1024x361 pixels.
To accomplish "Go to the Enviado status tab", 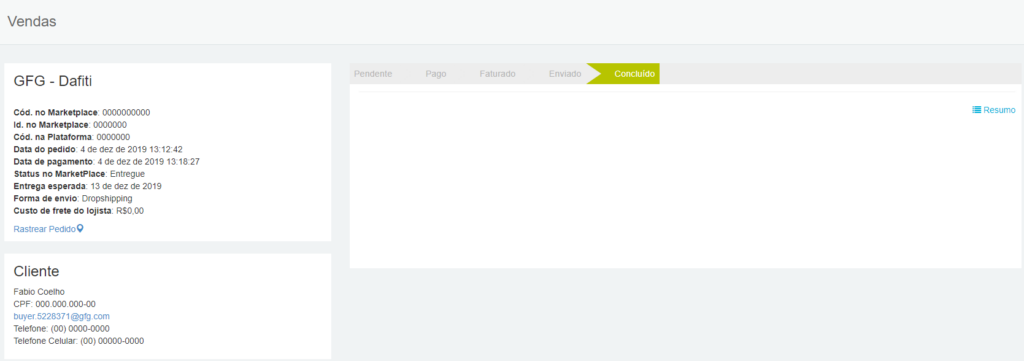I will coord(565,74).
